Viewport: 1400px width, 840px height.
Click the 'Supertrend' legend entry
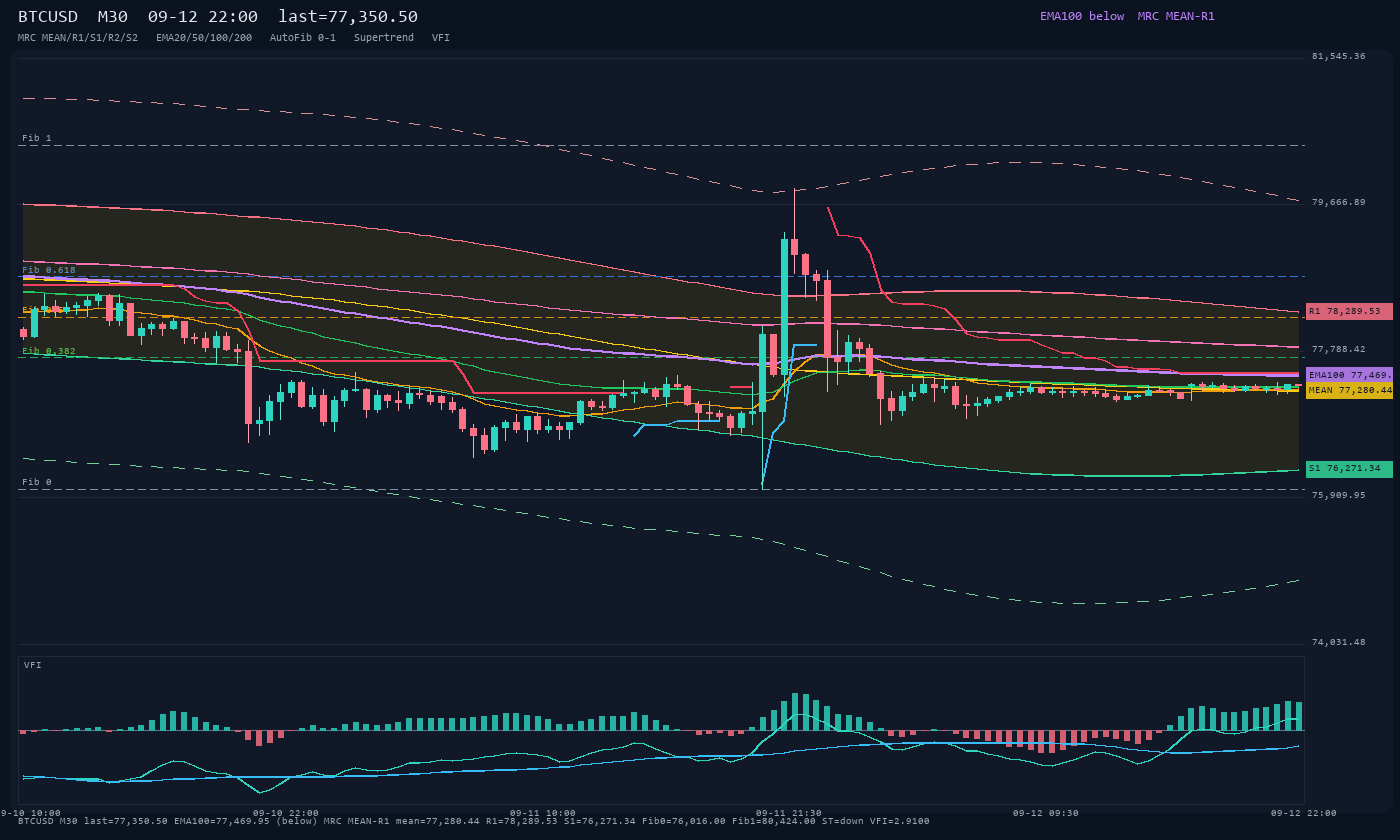[x=384, y=38]
